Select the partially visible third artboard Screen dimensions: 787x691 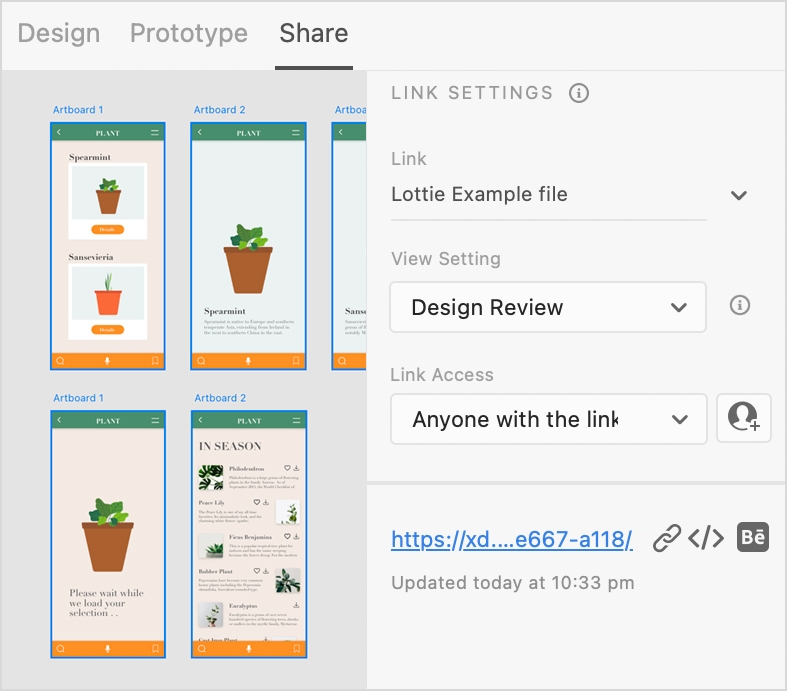[x=349, y=246]
